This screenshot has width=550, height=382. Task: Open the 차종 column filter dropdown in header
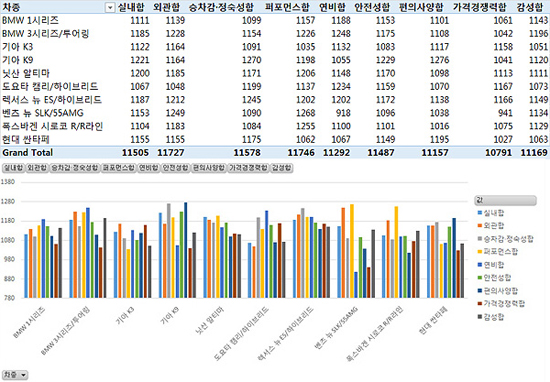coord(110,7)
